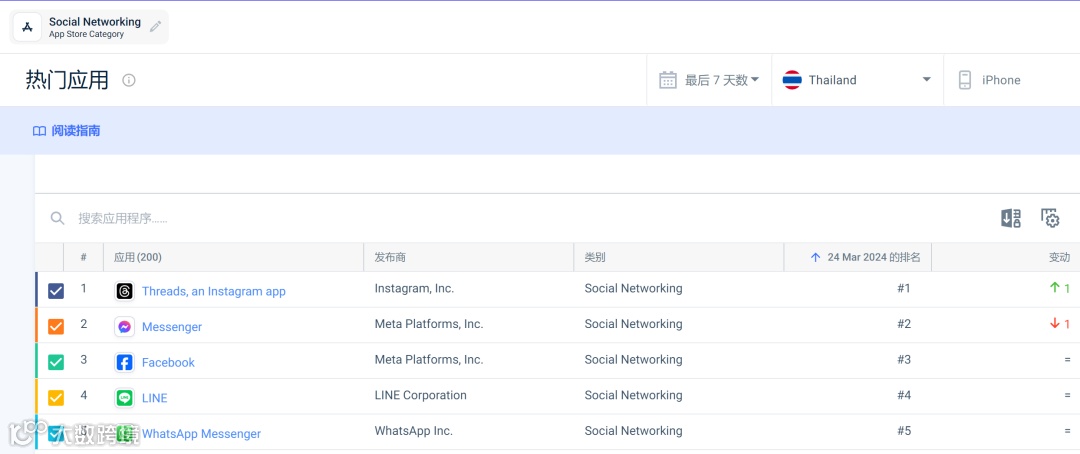Edit the Social Networking category with the pencil icon
1080x454 pixels.
[x=156, y=27]
